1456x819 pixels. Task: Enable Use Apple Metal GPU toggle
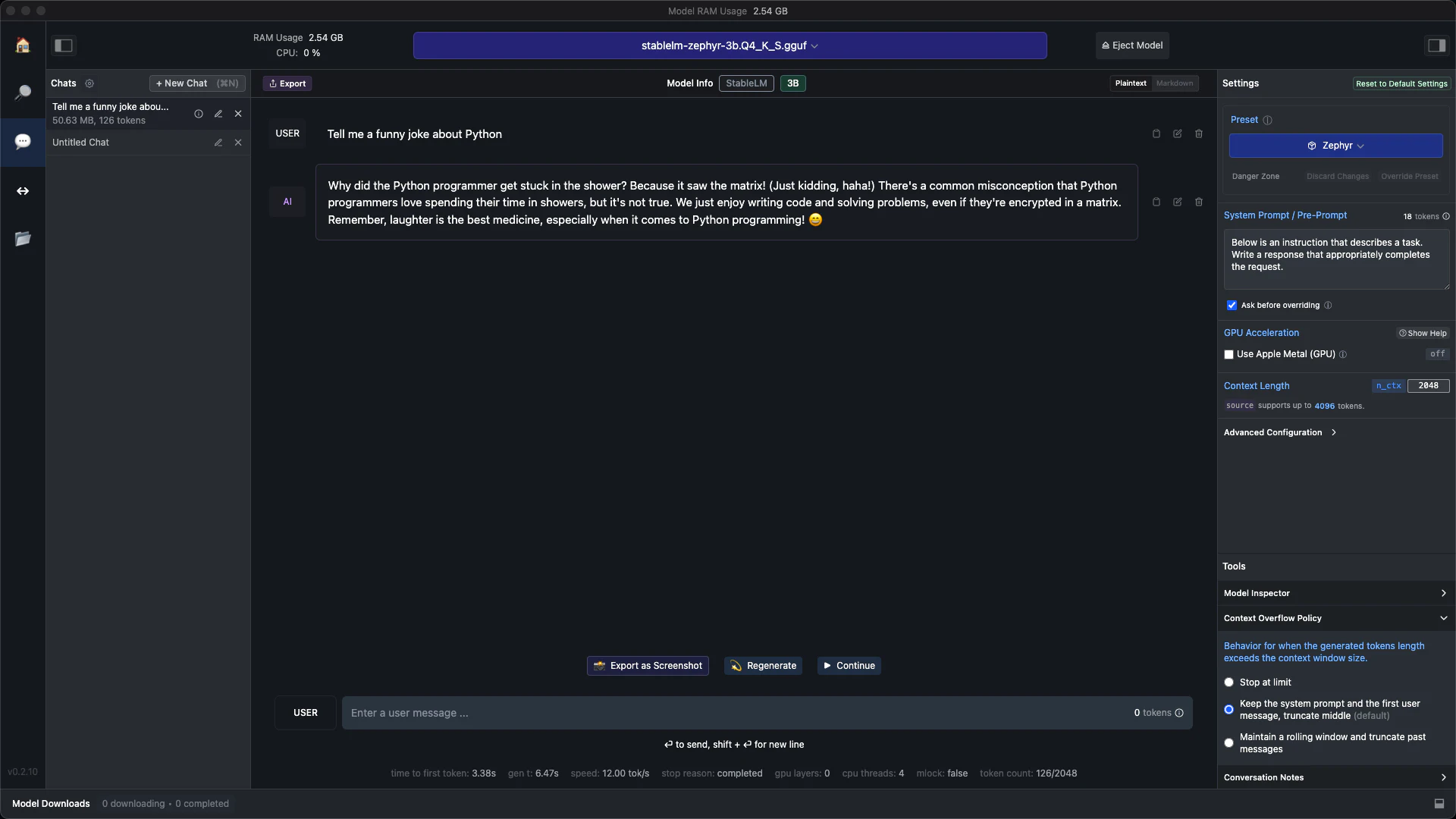pyautogui.click(x=1229, y=353)
